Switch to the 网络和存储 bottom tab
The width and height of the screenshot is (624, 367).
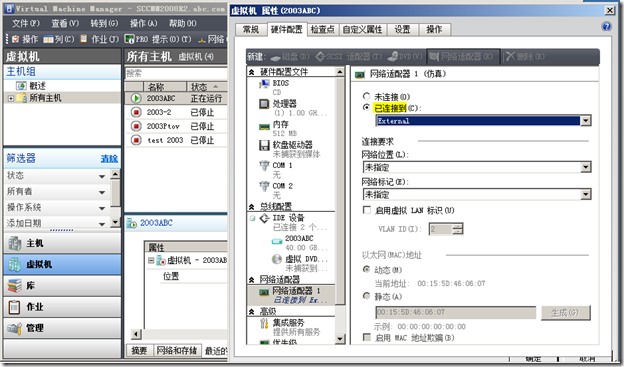[177, 350]
